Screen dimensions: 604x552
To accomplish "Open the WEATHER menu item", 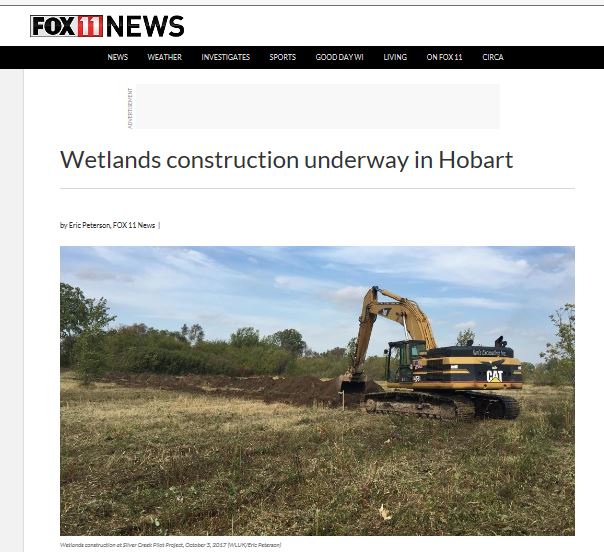I will pyautogui.click(x=164, y=57).
